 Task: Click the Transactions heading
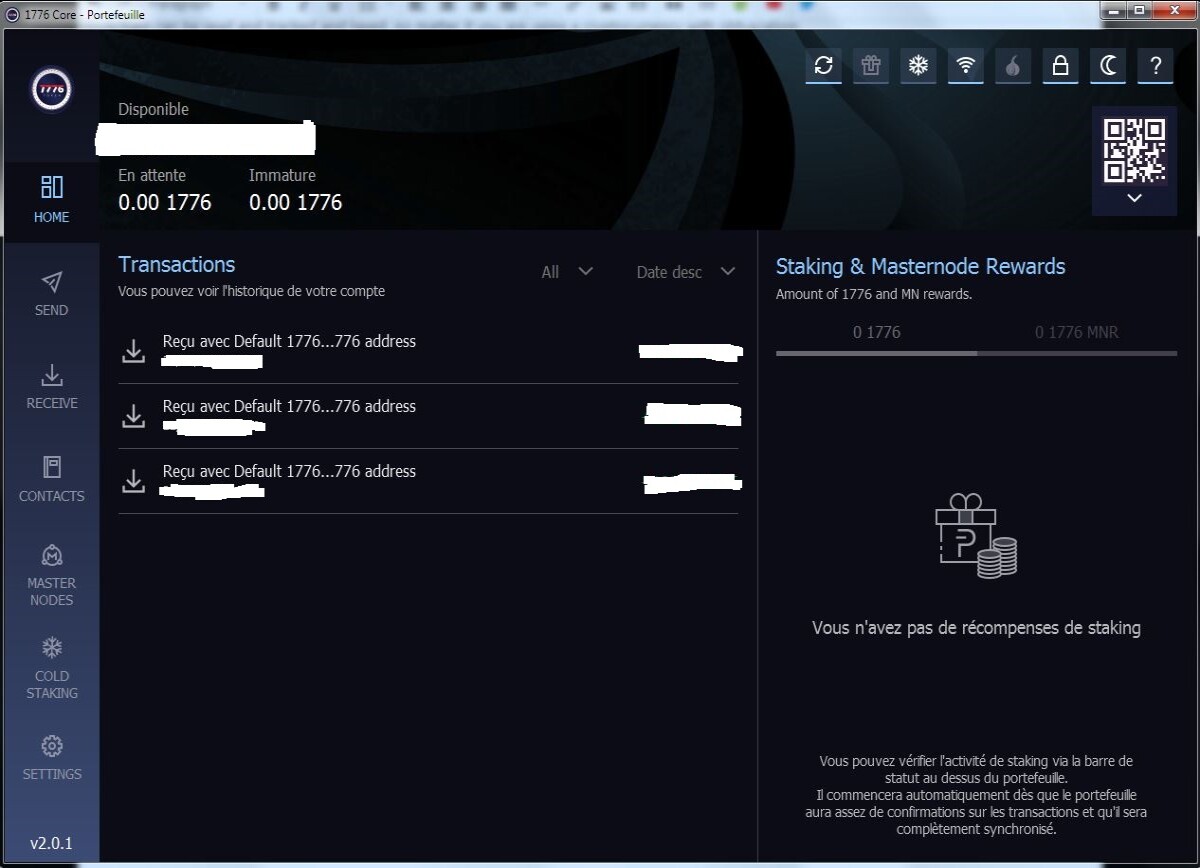click(177, 265)
